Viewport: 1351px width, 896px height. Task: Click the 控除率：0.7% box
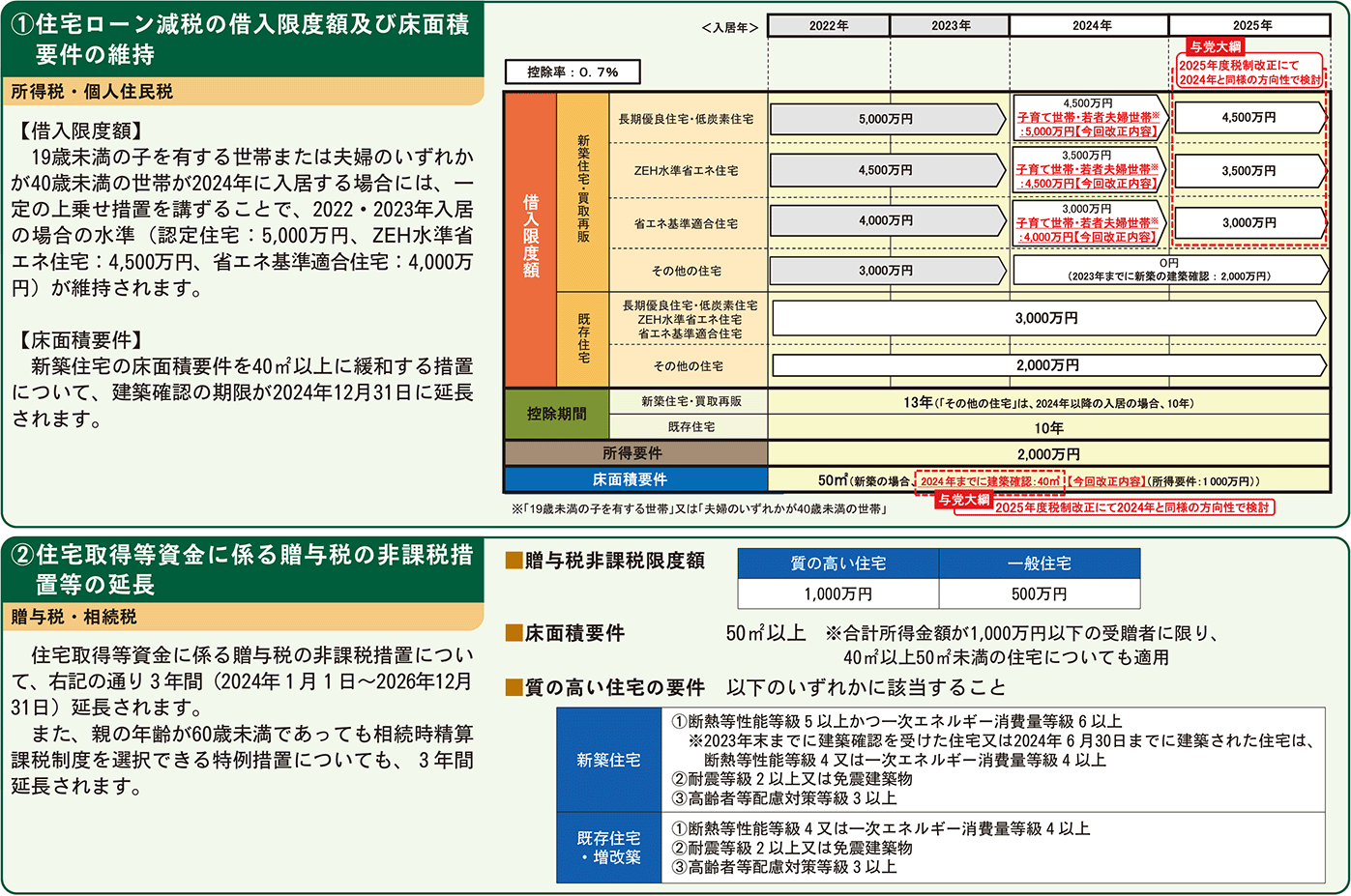tap(573, 72)
